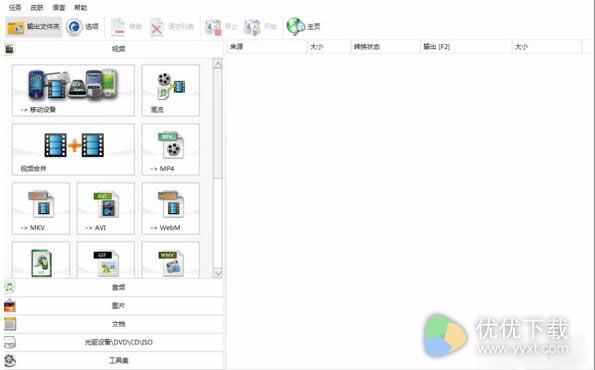Expand the Toolset (工具集) category
The image size is (595, 370).
coord(113,360)
